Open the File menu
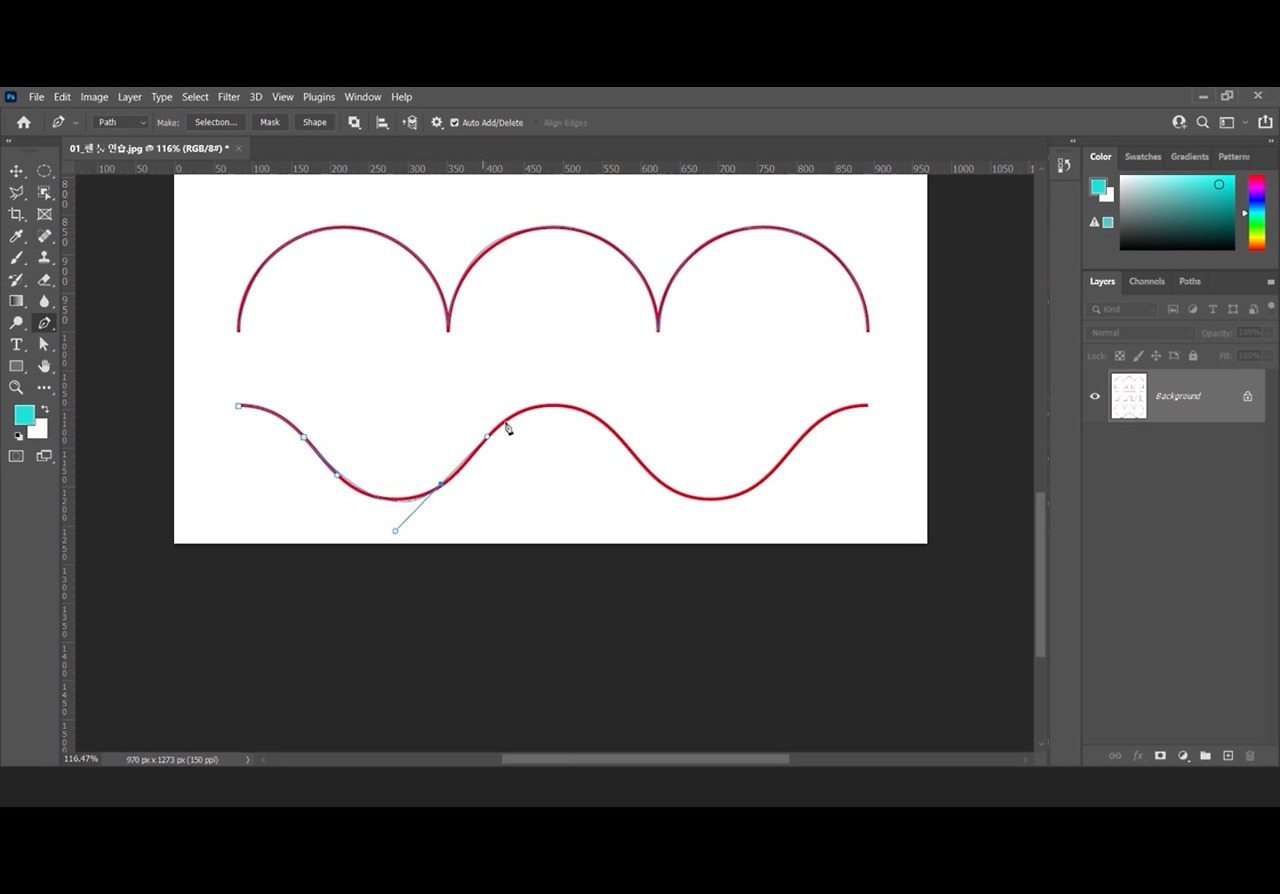The image size is (1280, 894). (36, 97)
